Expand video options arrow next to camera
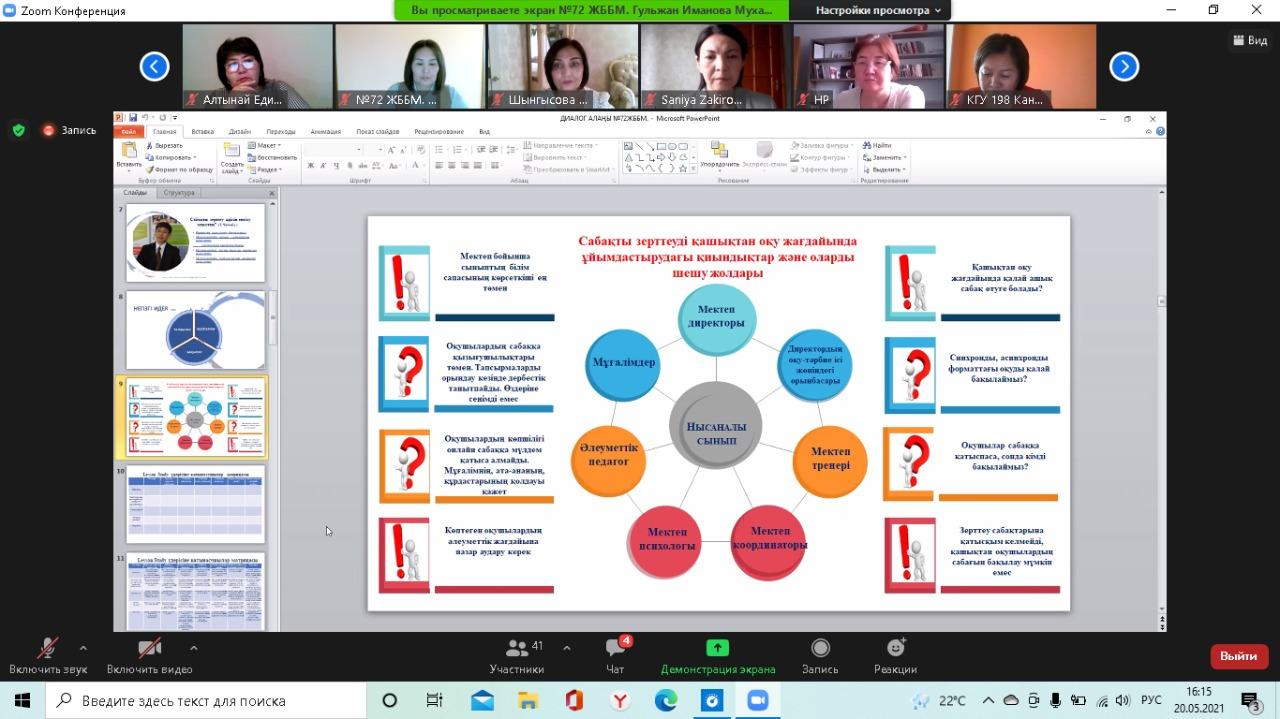The image size is (1280, 719). point(194,647)
